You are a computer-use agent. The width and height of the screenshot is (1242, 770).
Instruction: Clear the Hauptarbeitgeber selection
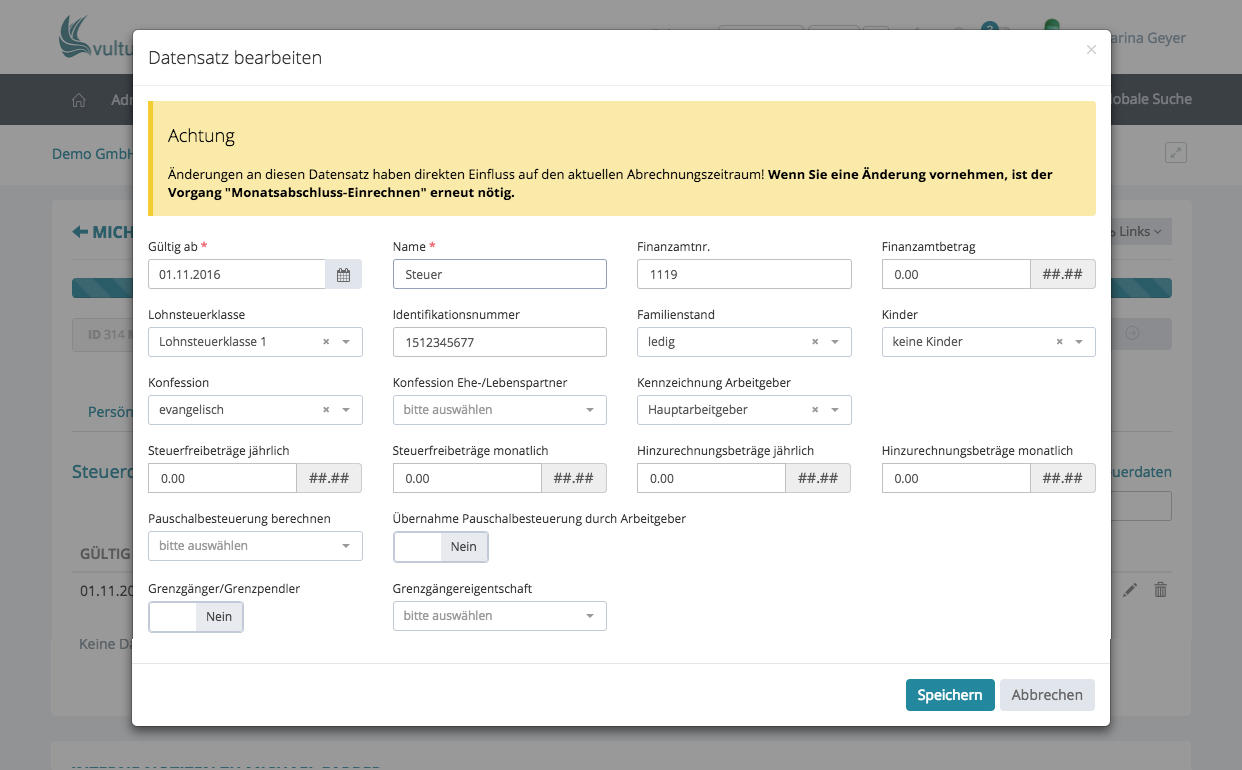coord(815,410)
